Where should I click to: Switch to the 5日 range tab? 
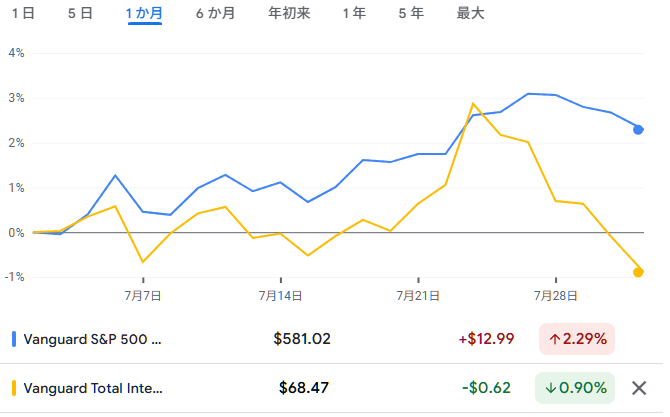point(81,13)
